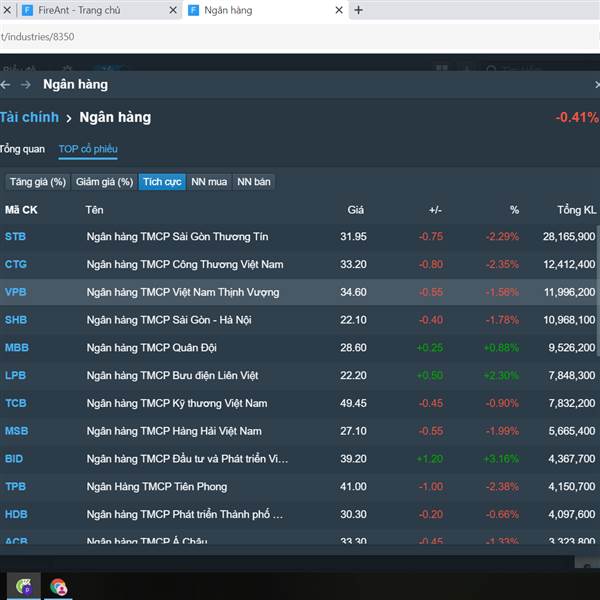Click the Tên column header
The image size is (600, 600).
[95, 210]
